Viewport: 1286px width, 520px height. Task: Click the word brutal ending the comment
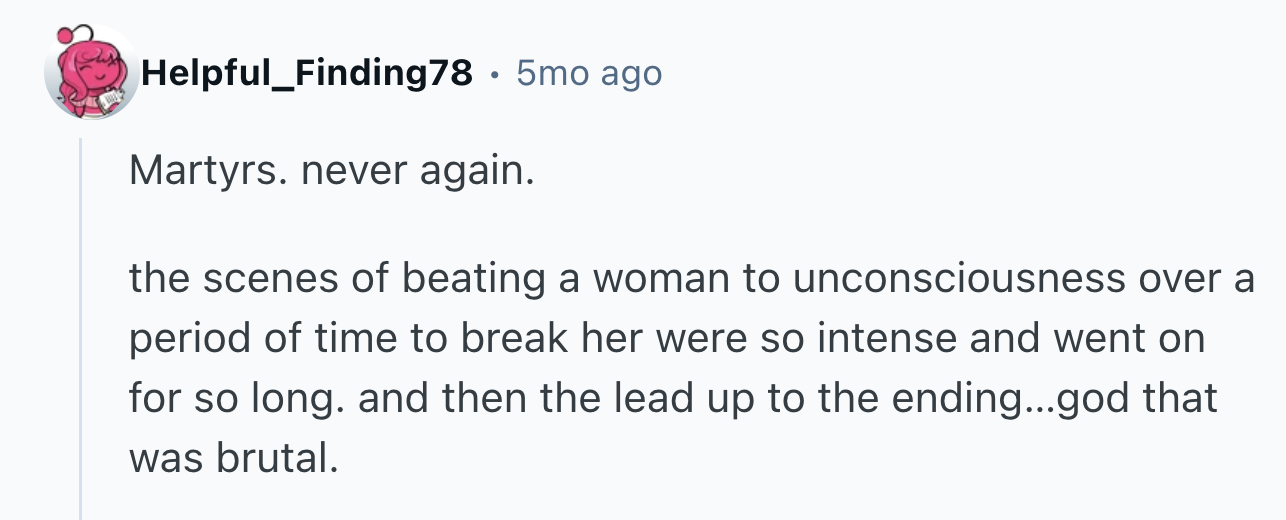click(274, 459)
